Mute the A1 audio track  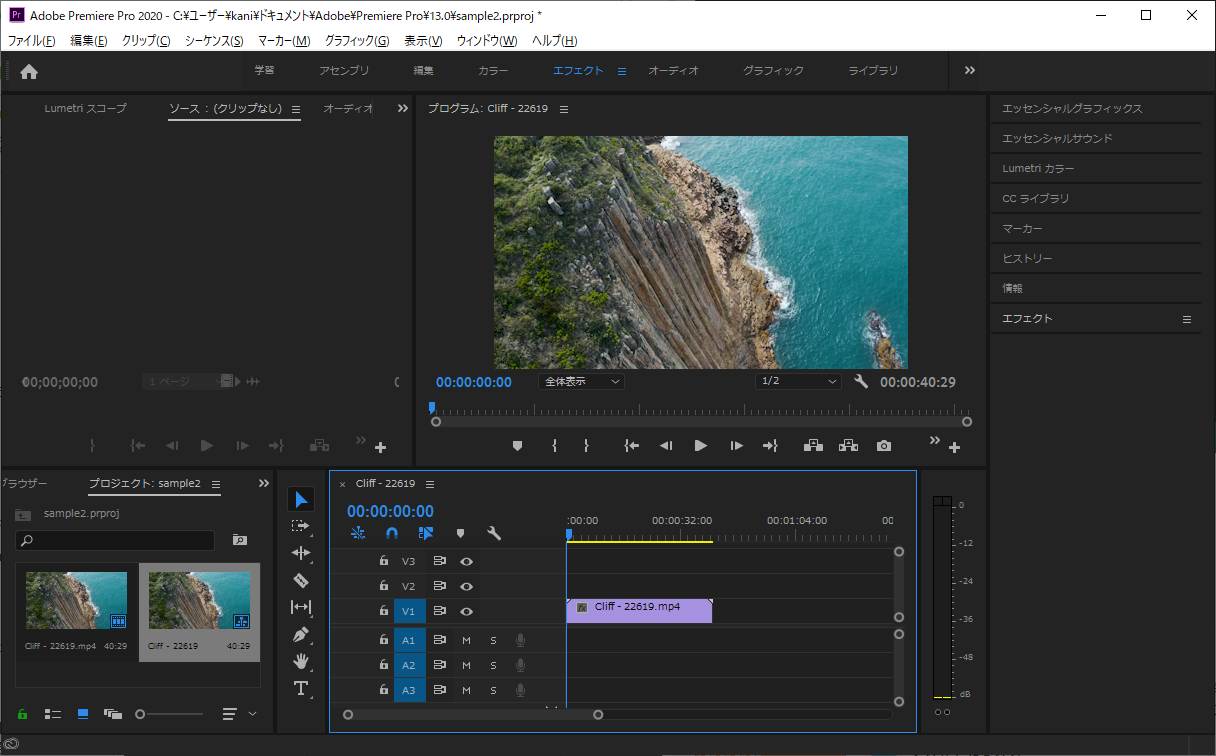point(466,640)
